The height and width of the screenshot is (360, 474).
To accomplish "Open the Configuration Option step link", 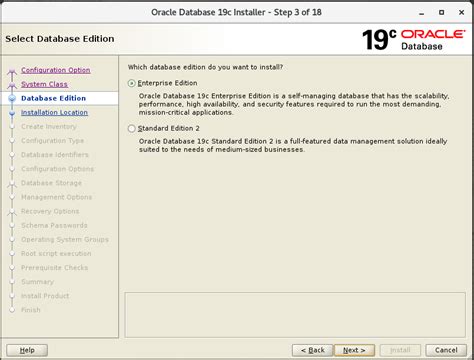I will (x=56, y=70).
